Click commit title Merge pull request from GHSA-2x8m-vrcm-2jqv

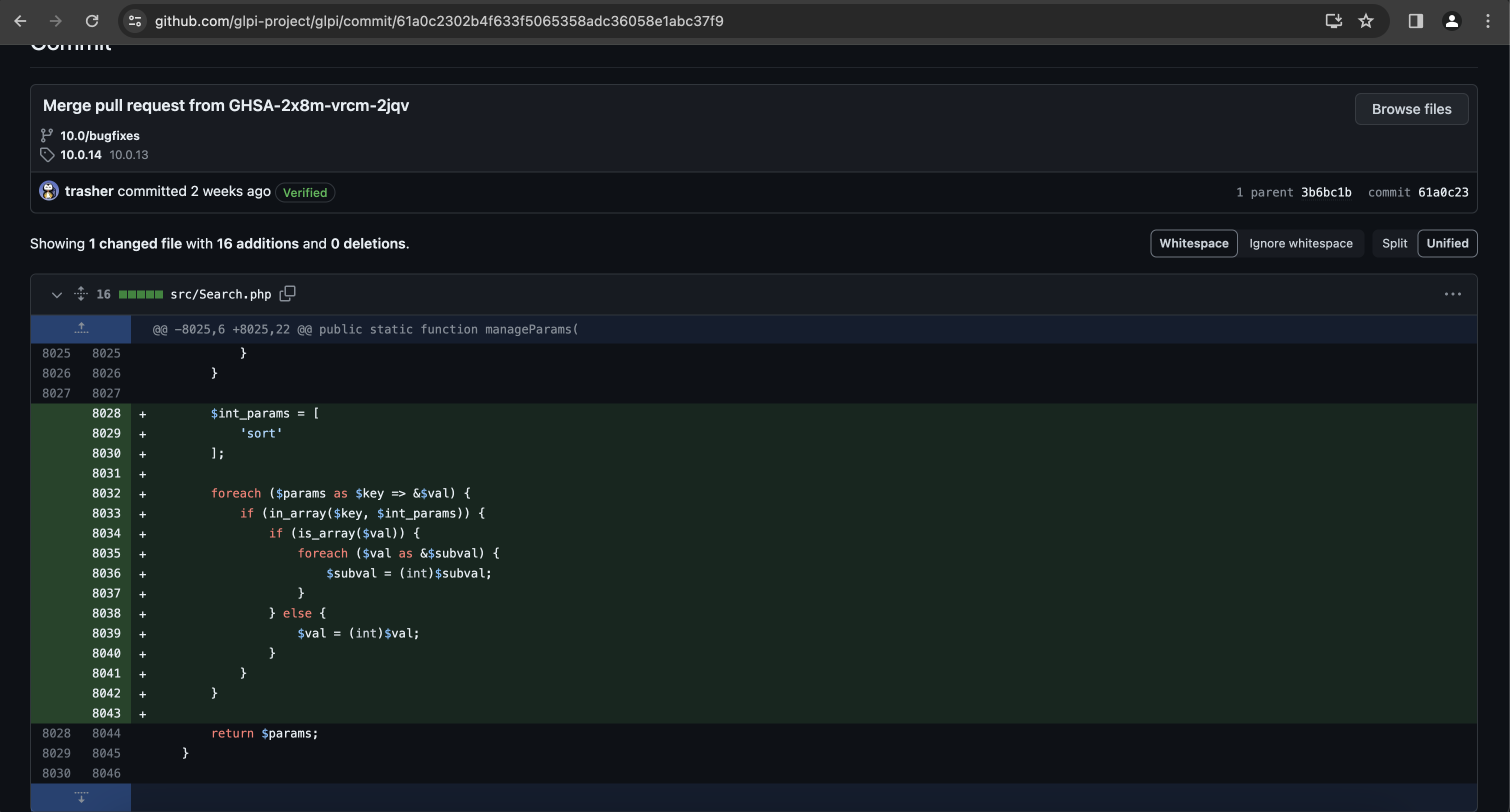tap(225, 105)
